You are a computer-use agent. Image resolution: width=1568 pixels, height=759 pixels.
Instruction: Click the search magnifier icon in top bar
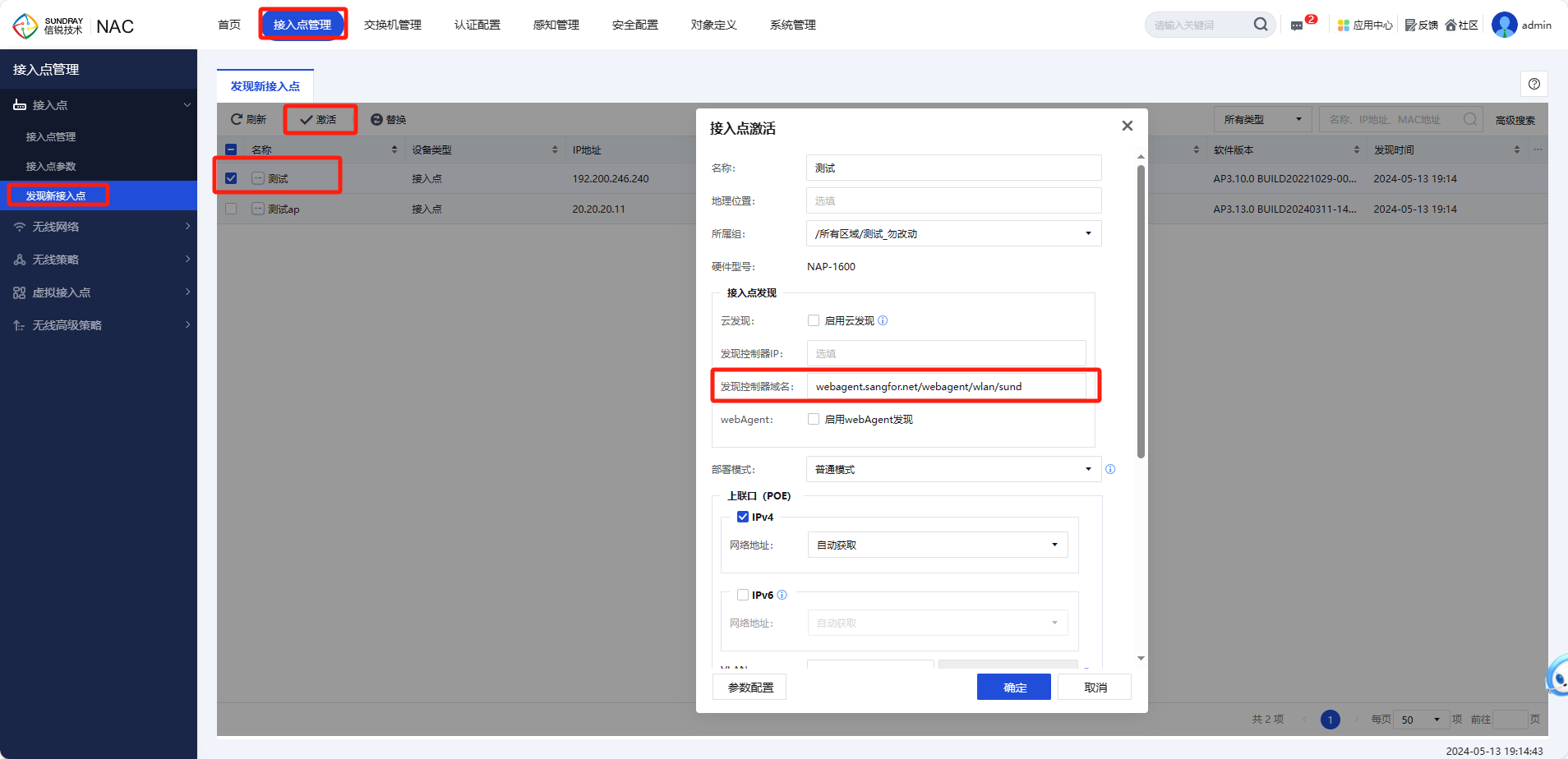[x=1261, y=25]
